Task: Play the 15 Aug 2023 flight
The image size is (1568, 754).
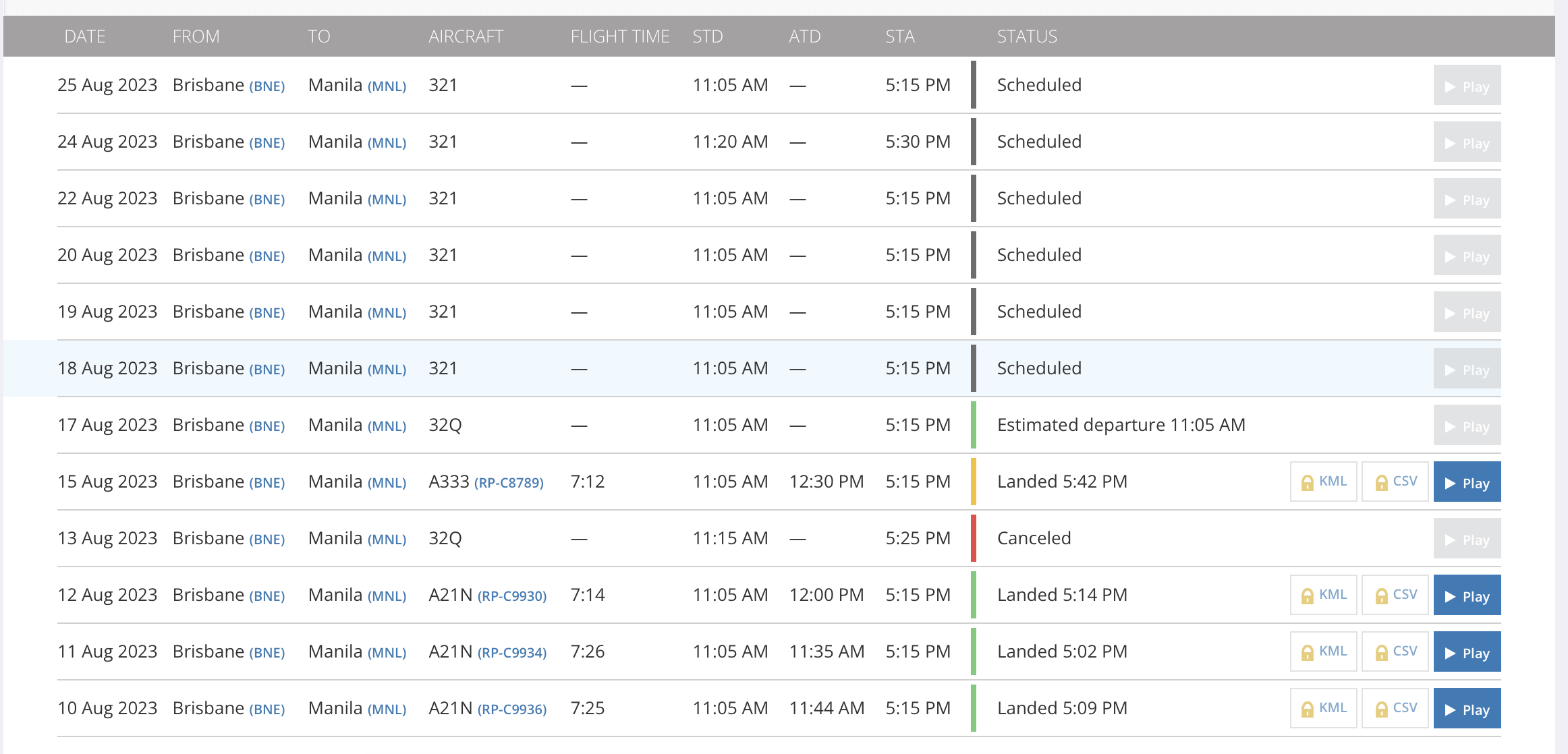Action: 1466,482
